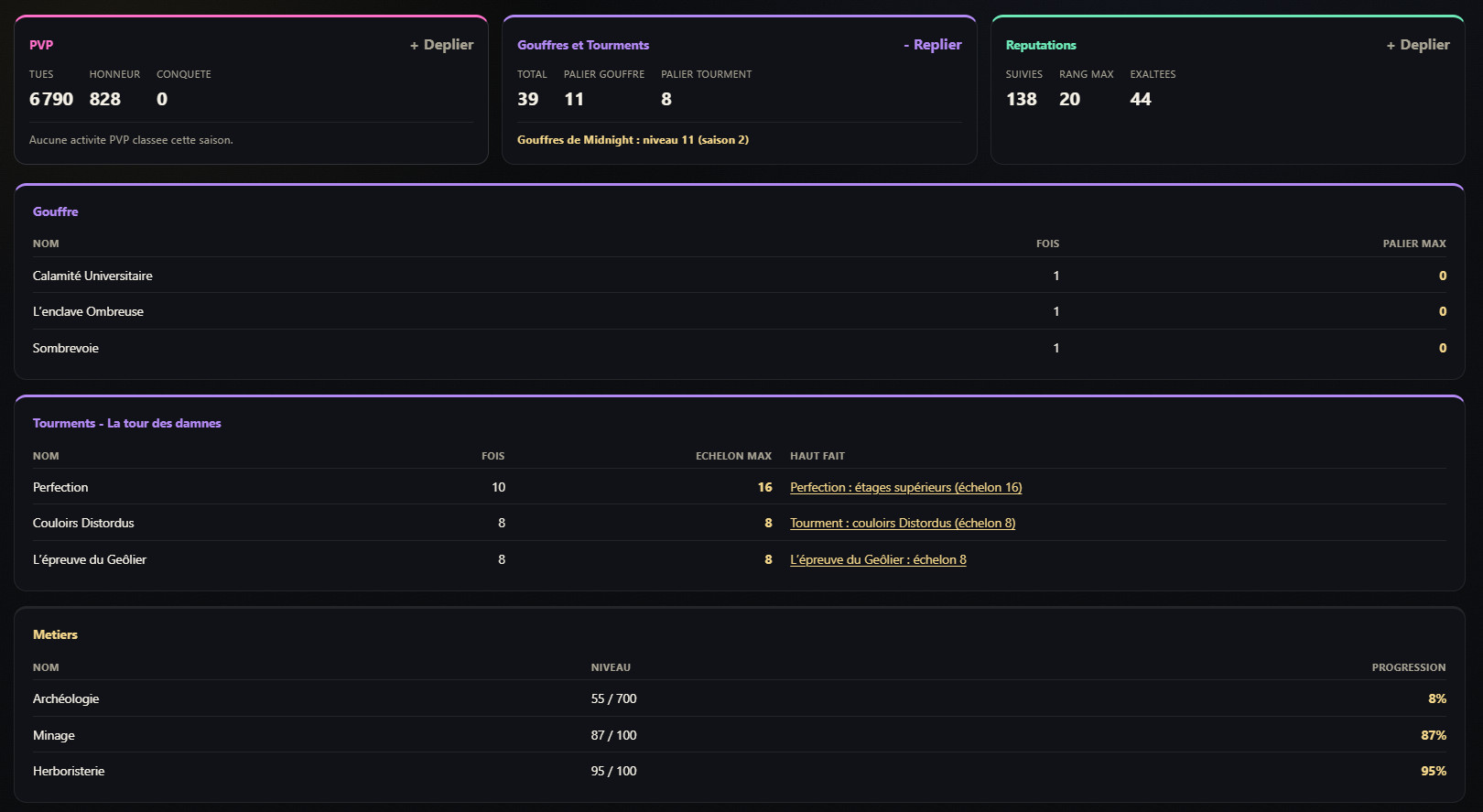
Task: Select the Archéologie profession row name
Action: tap(66, 698)
